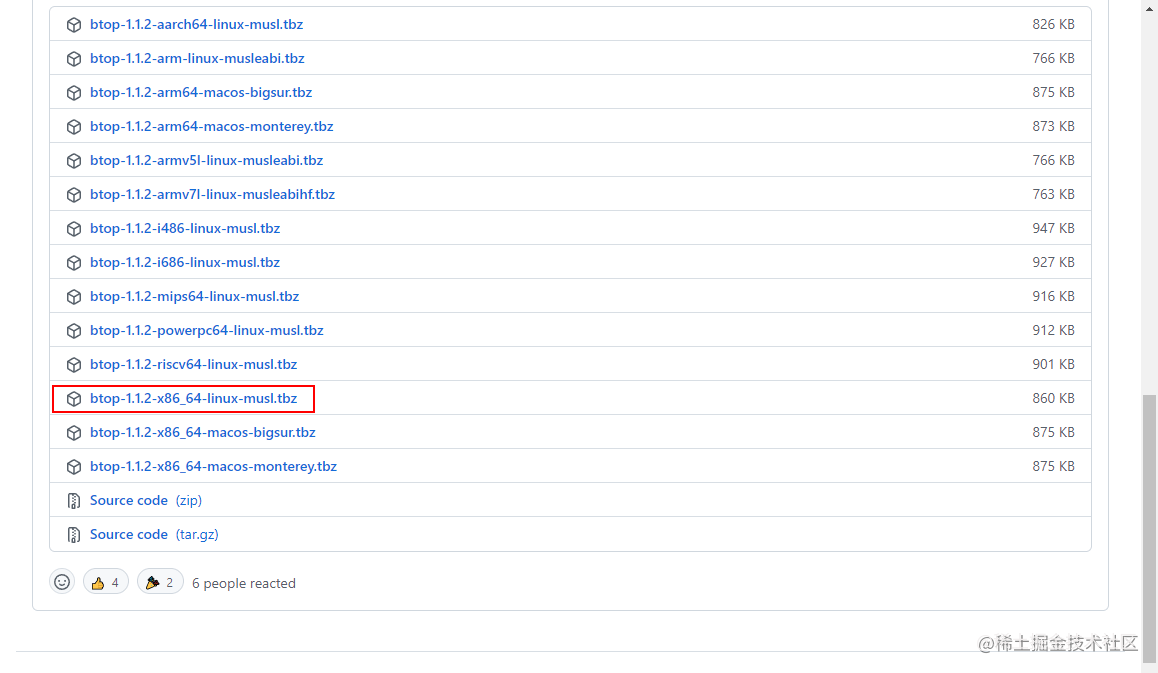Download Source code (tar.gz) archive
This screenshot has width=1158, height=673.
[x=154, y=534]
